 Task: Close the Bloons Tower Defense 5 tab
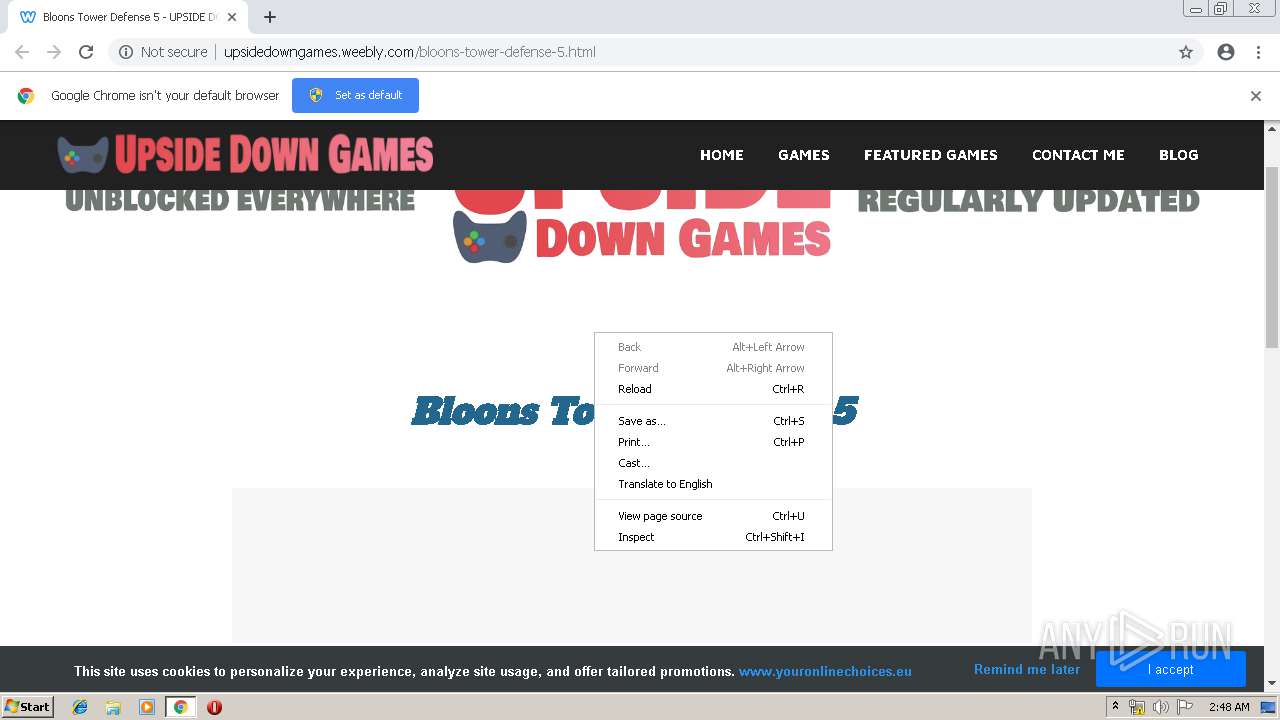point(232,17)
